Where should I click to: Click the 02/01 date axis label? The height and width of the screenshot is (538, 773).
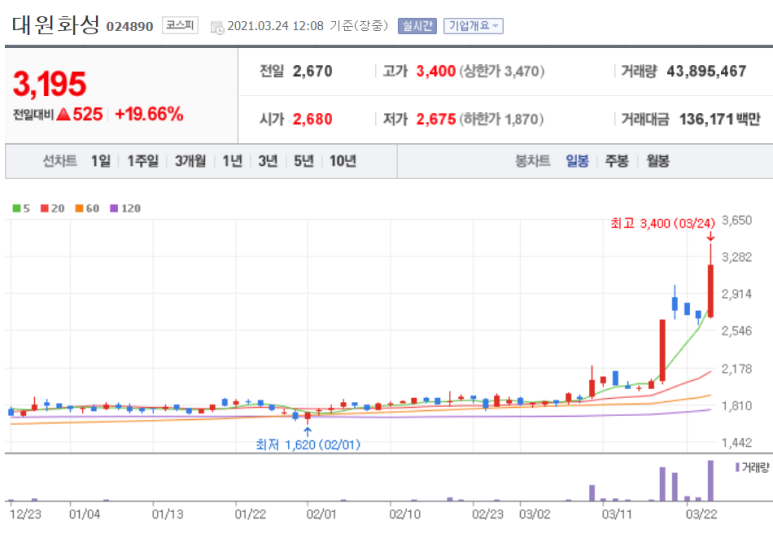[321, 514]
